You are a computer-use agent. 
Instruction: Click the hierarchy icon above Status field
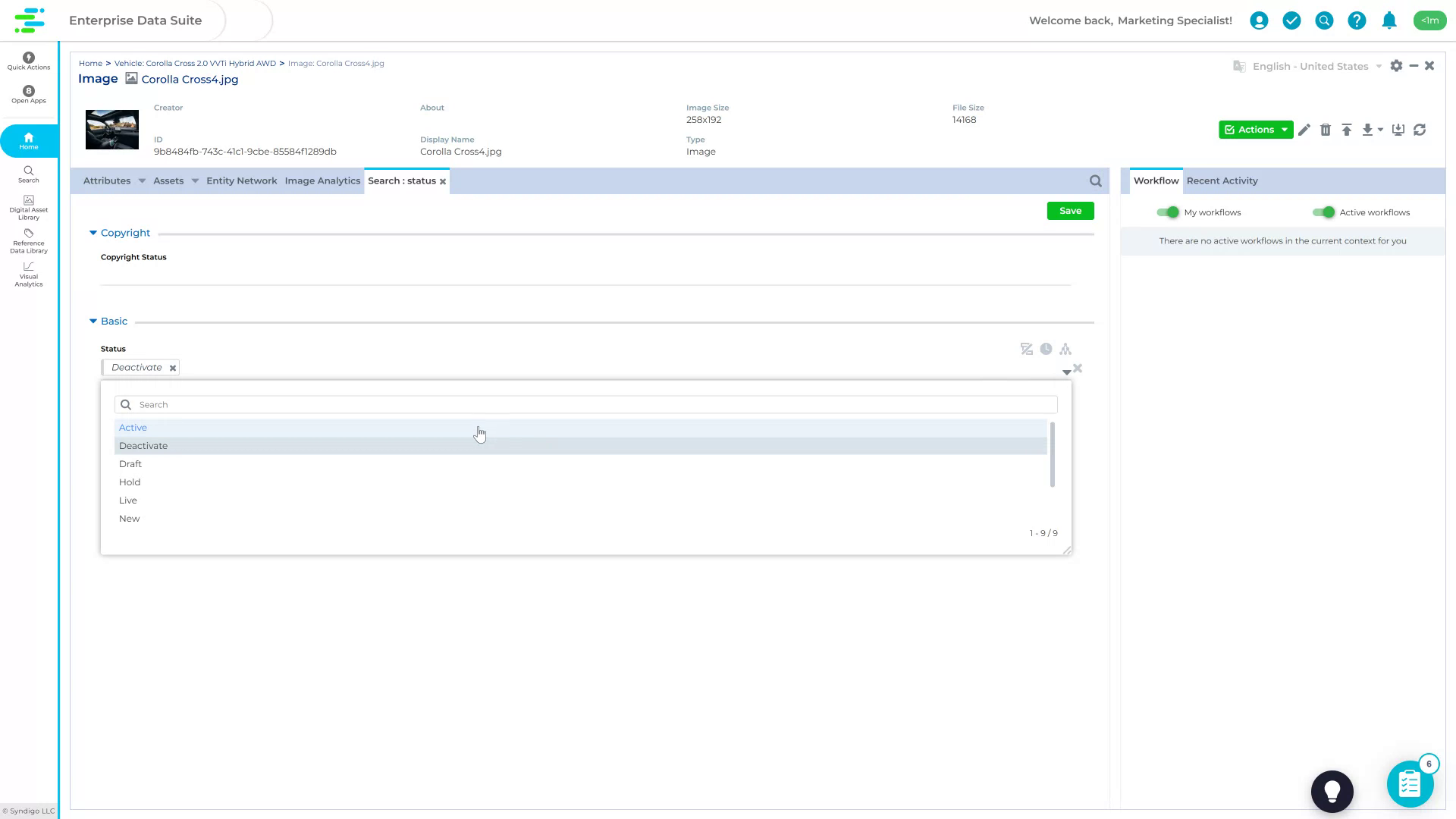click(x=1066, y=349)
